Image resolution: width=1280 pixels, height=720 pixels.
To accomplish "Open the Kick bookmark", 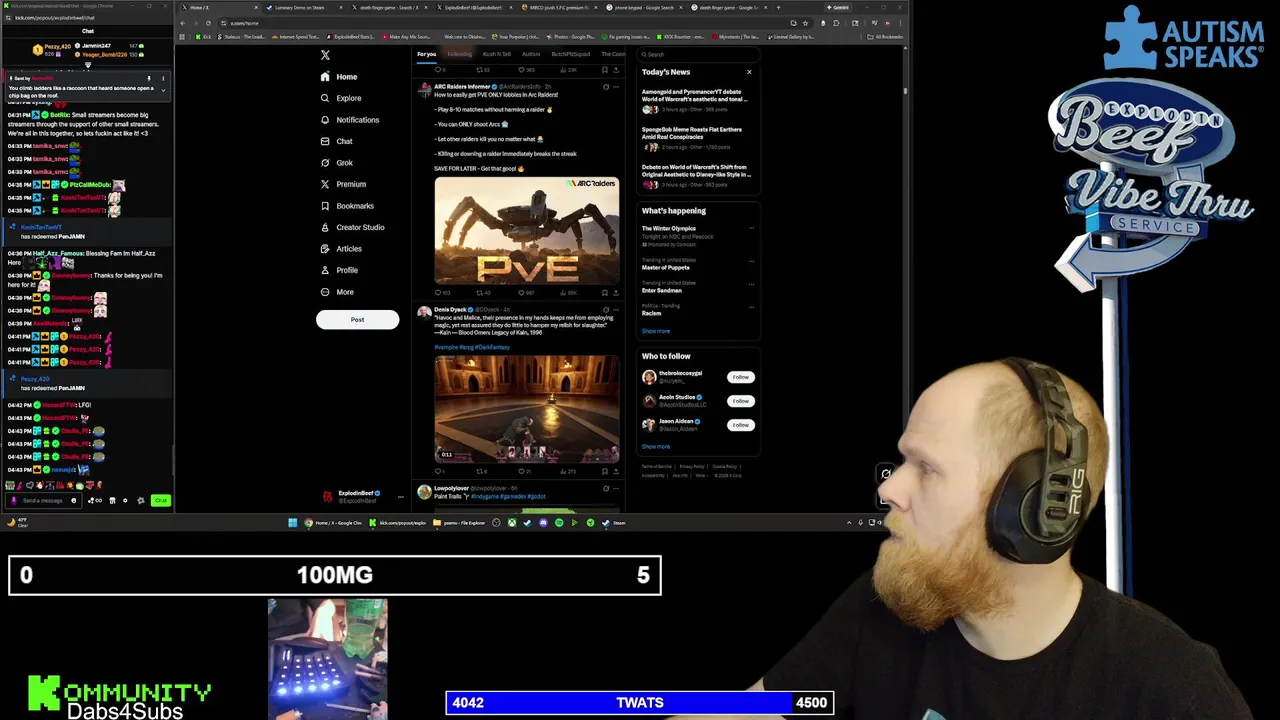I will coord(205,37).
